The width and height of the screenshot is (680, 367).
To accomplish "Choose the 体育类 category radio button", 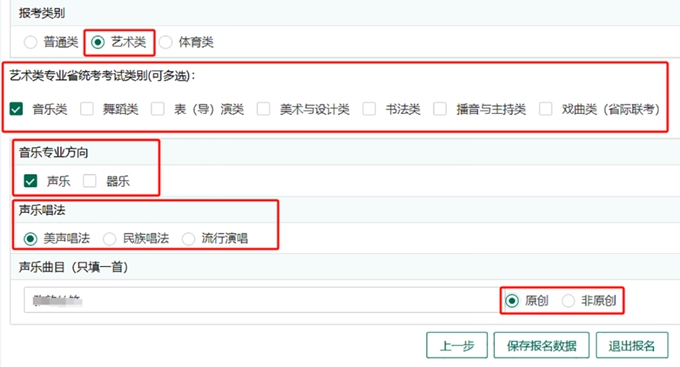I will tap(165, 42).
